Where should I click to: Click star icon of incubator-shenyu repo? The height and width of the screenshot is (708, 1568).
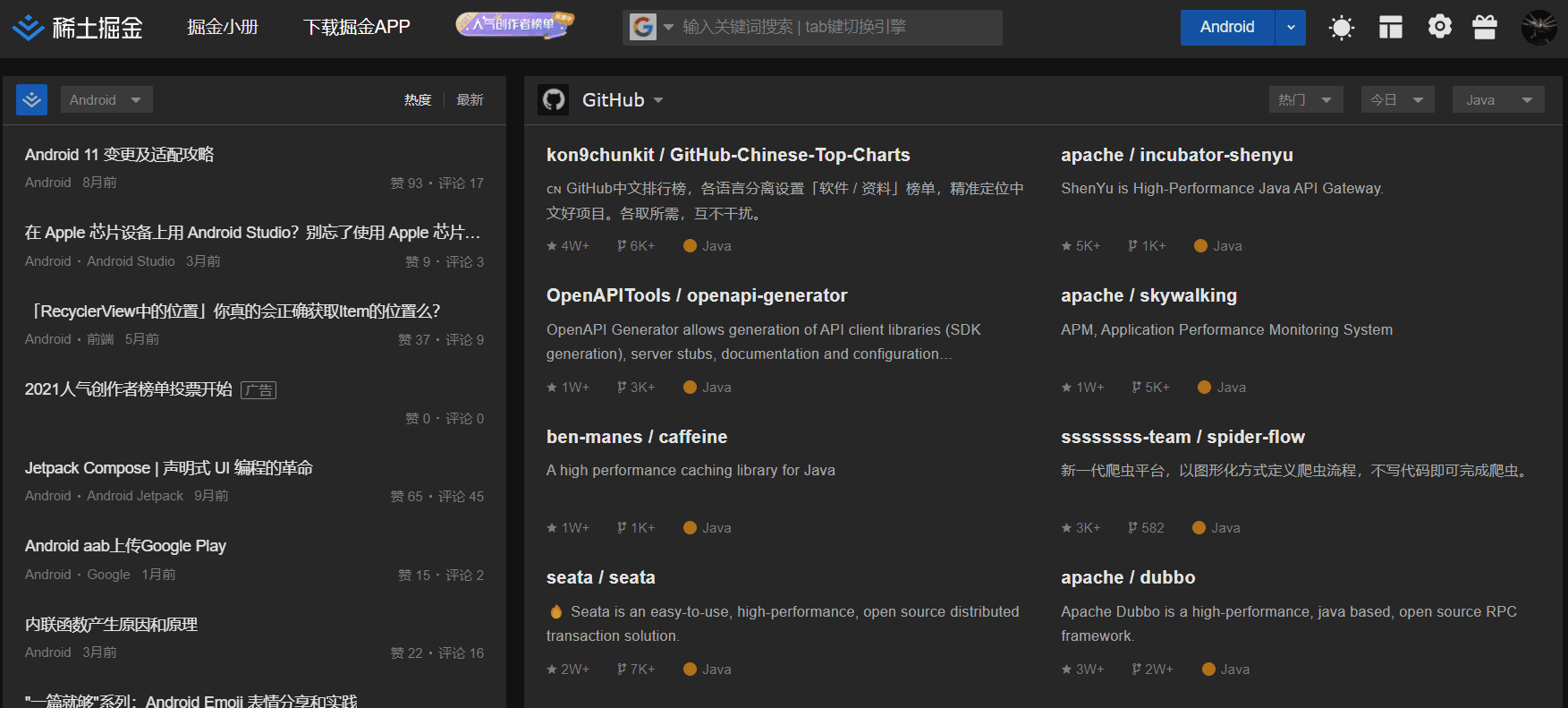pyautogui.click(x=1066, y=246)
